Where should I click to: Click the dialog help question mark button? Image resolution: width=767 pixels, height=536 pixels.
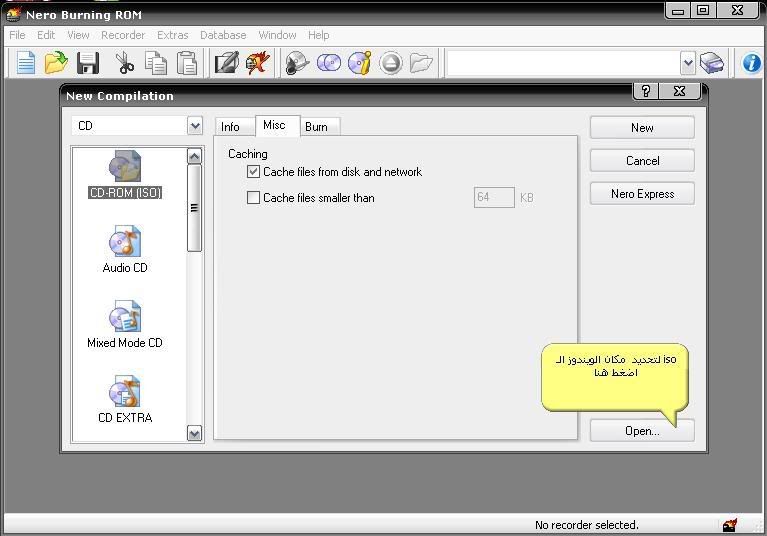646,91
